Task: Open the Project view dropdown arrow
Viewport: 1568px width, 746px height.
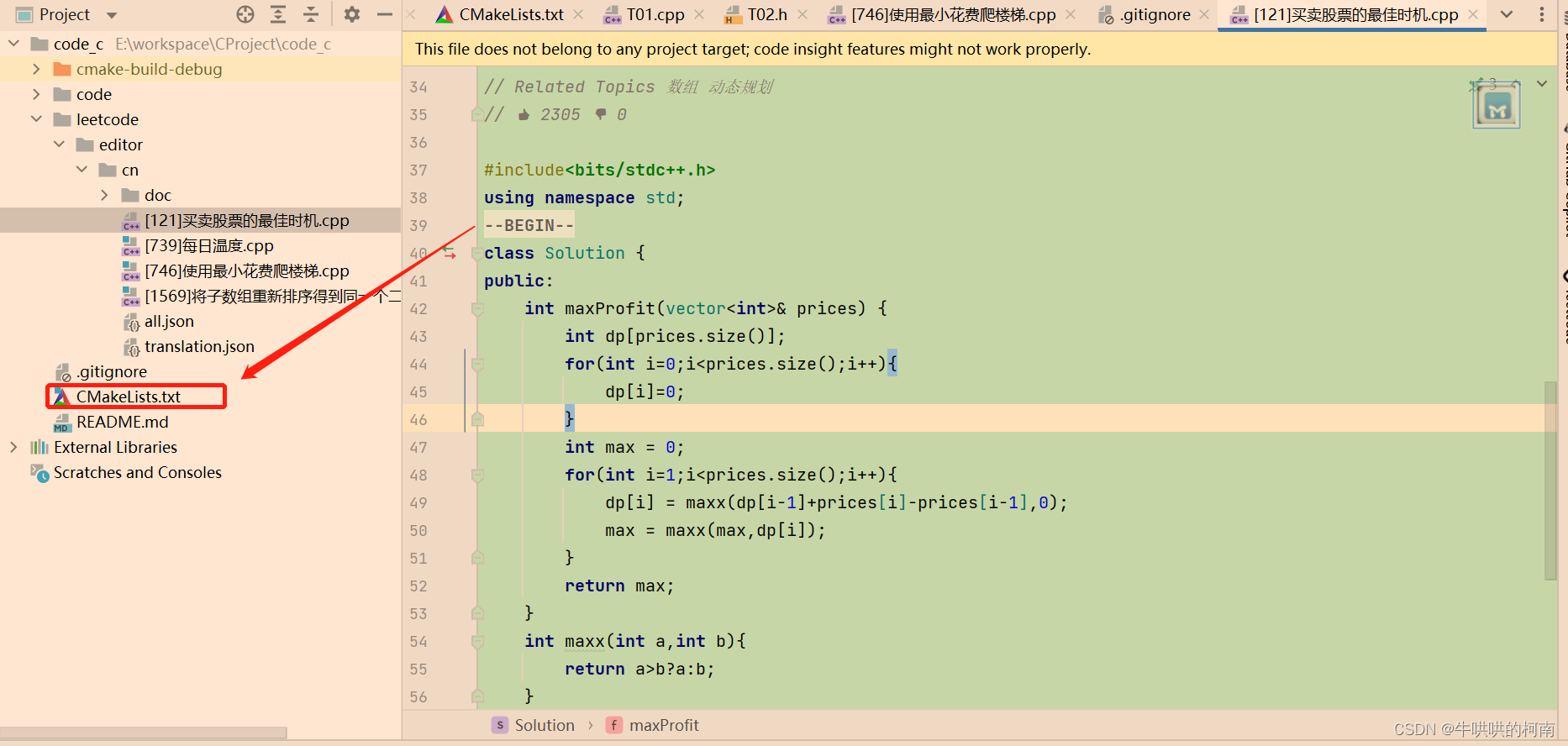Action: [x=112, y=15]
